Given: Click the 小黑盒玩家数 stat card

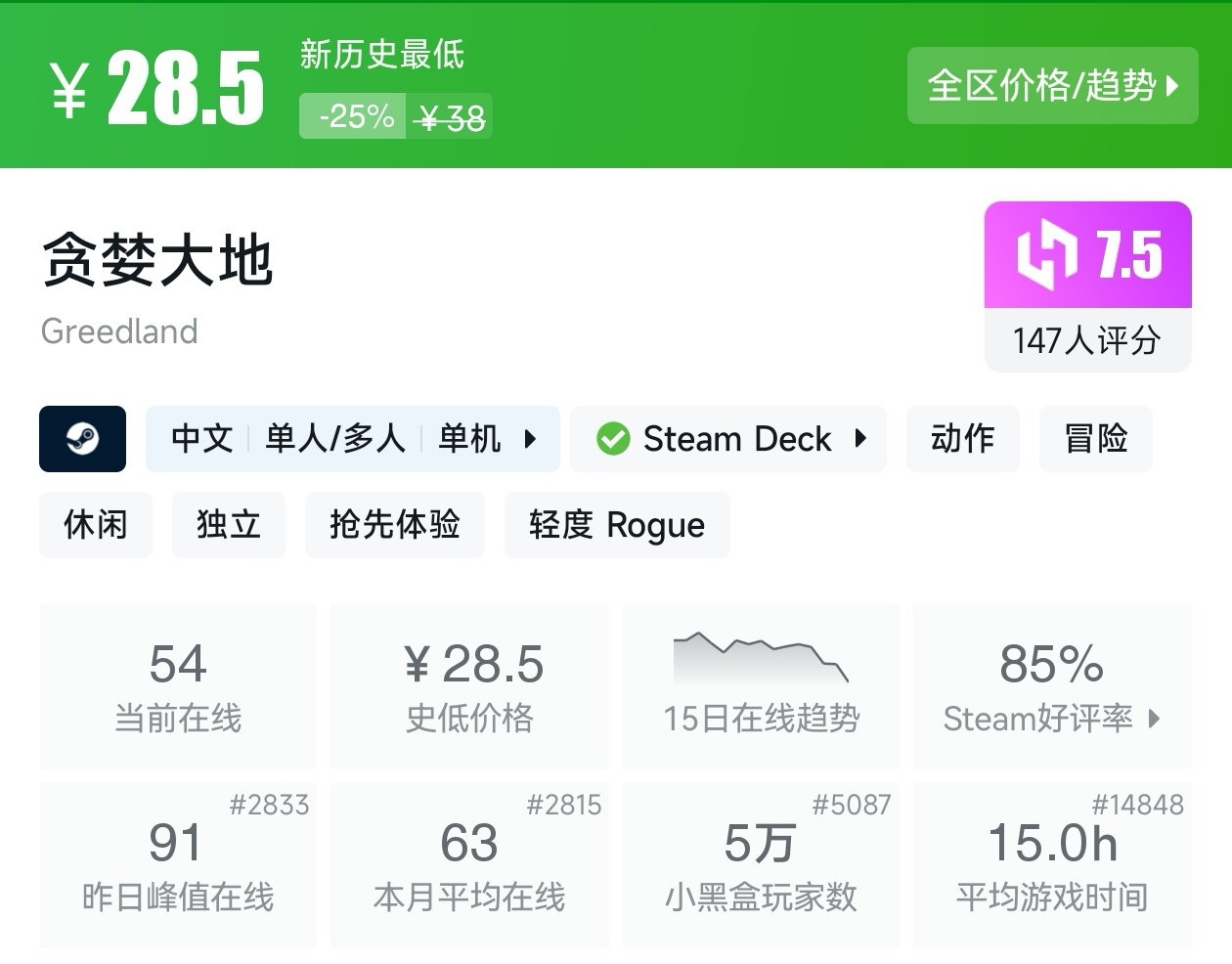Looking at the screenshot, I should [x=761, y=865].
